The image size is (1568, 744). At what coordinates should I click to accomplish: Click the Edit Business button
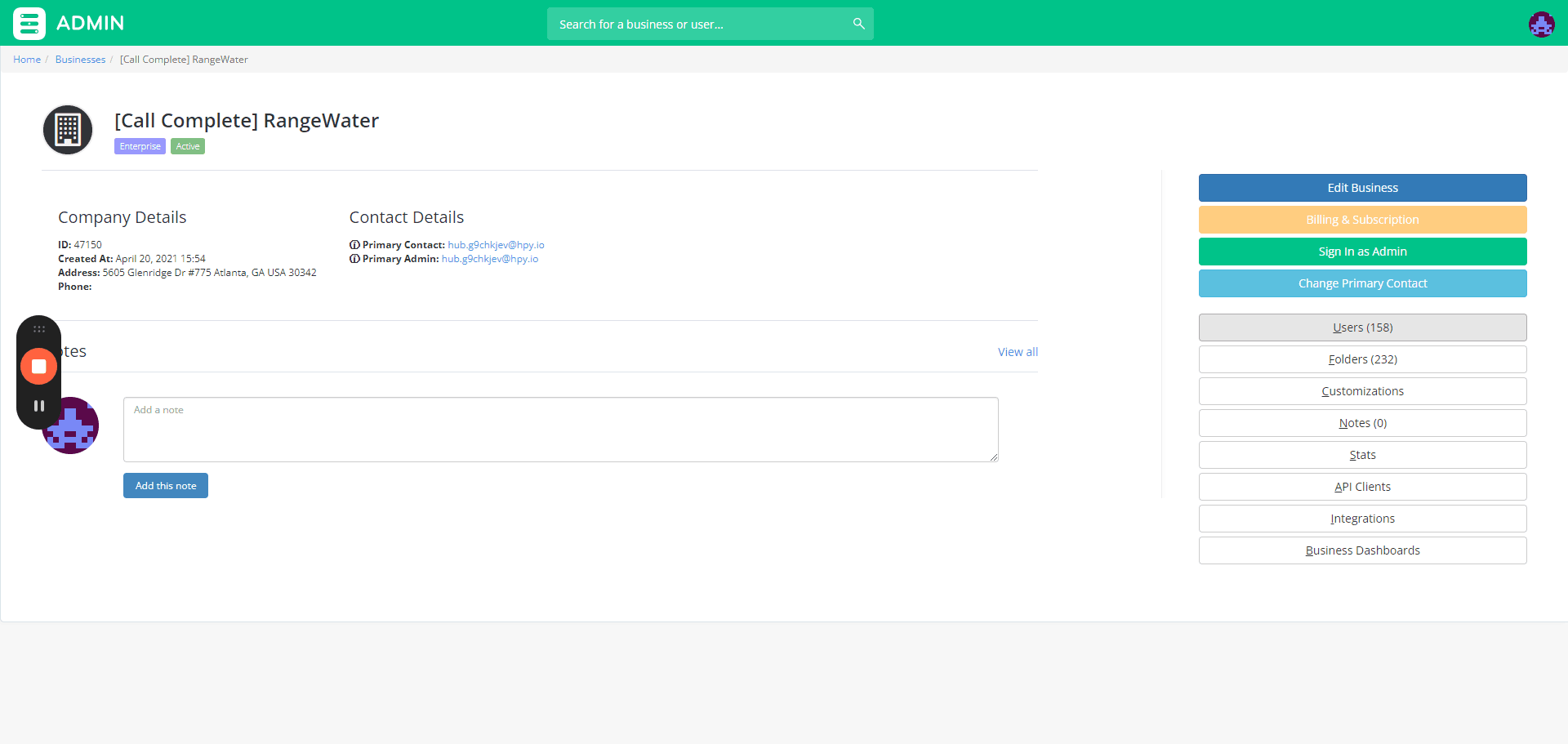1362,188
